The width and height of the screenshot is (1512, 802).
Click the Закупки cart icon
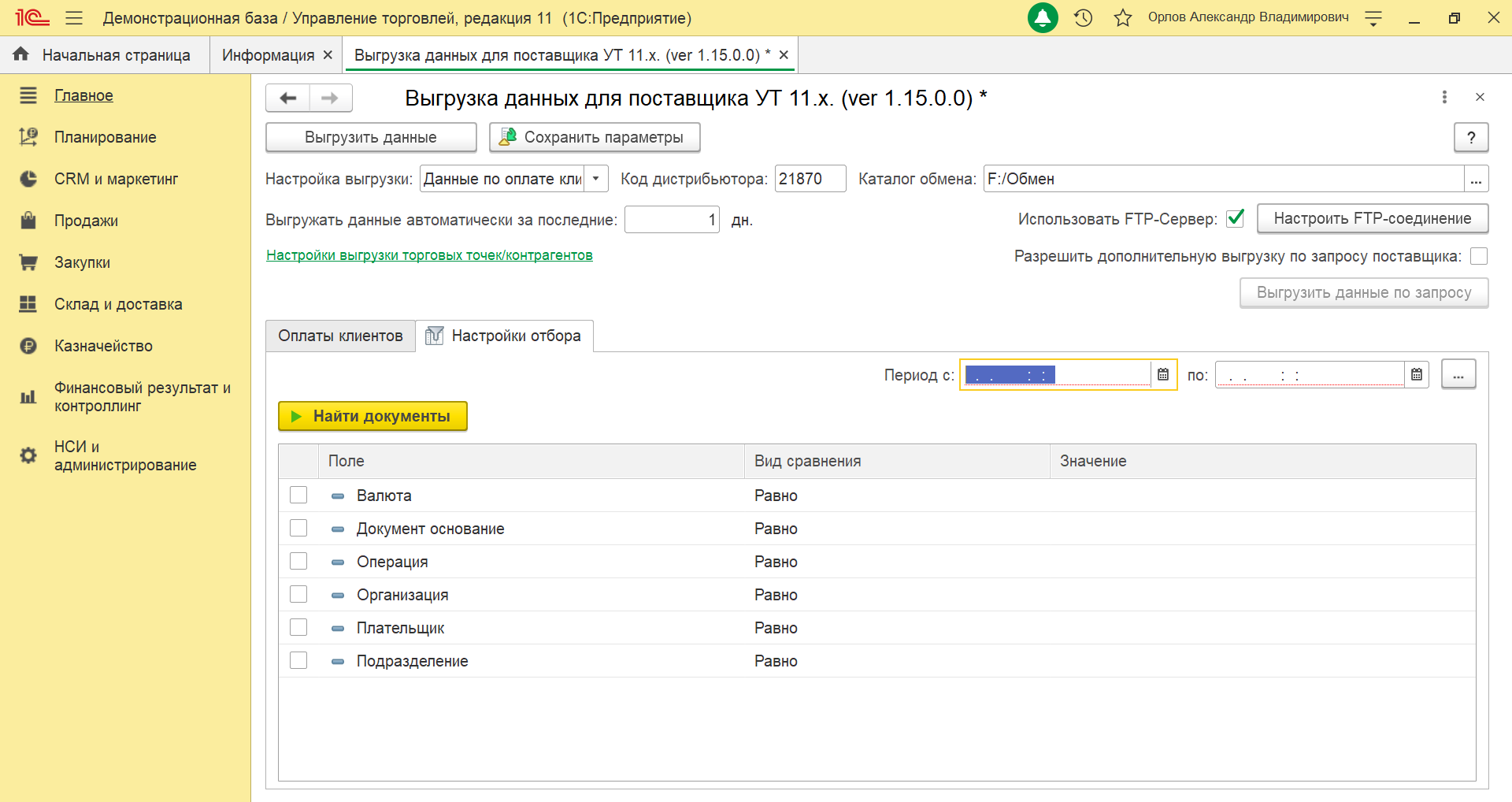point(28,262)
